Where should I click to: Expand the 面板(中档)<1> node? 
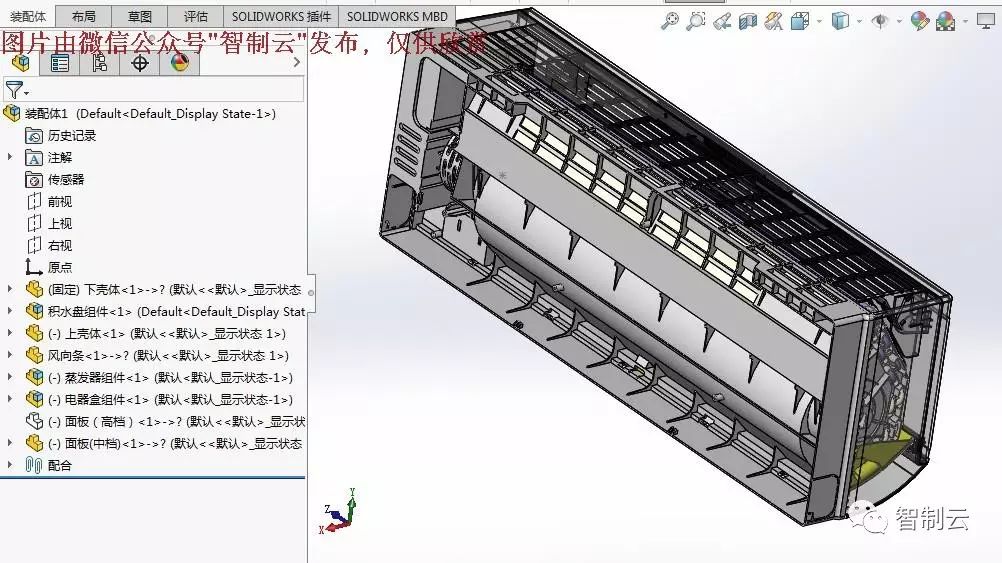coord(10,443)
